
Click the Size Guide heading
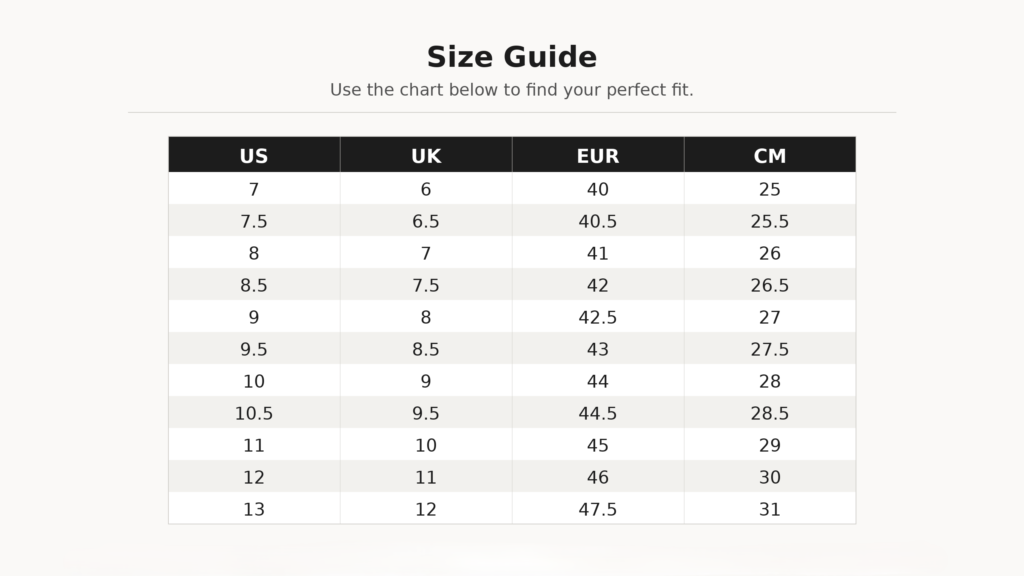512,57
